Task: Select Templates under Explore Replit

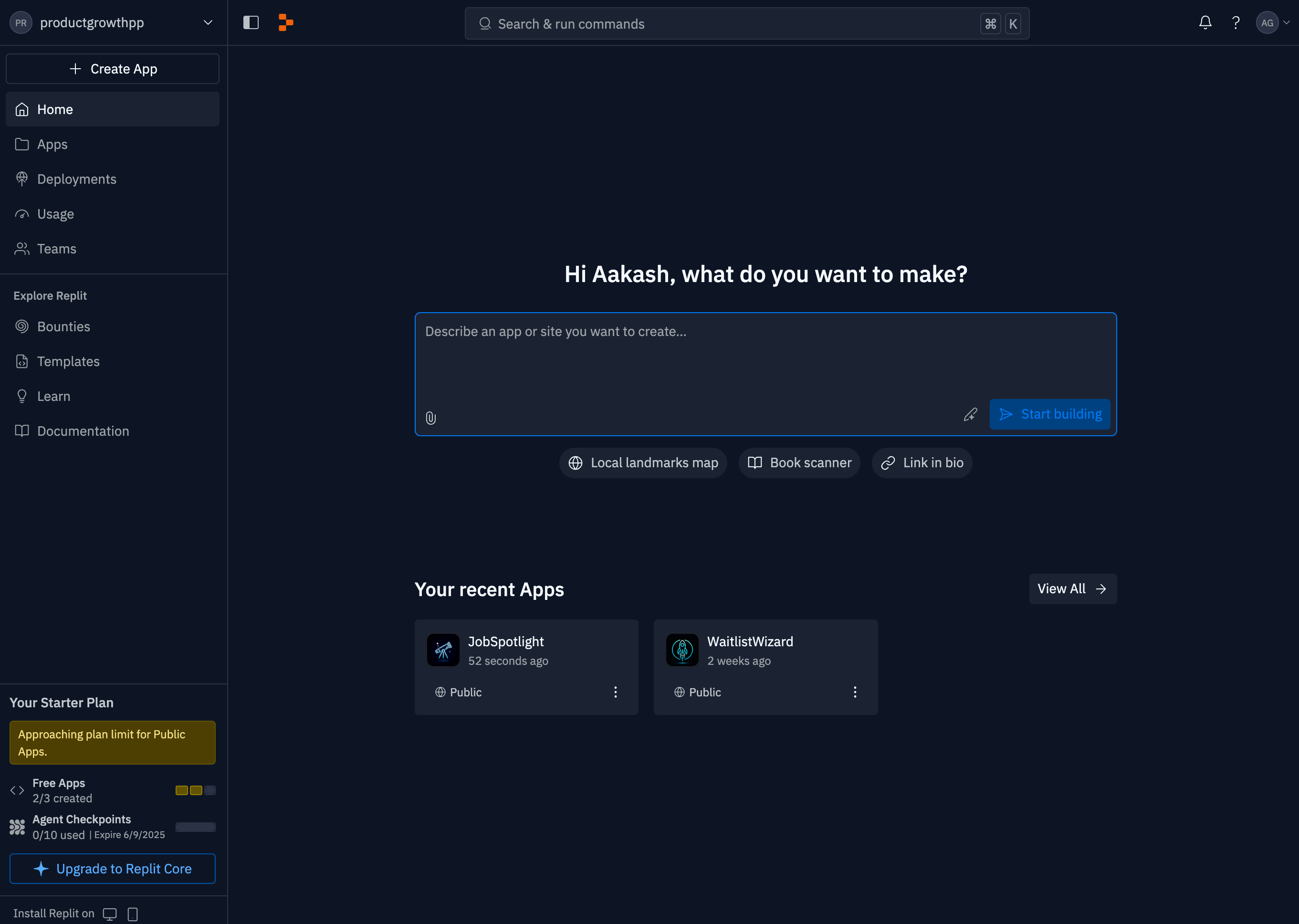Action: 68,361
